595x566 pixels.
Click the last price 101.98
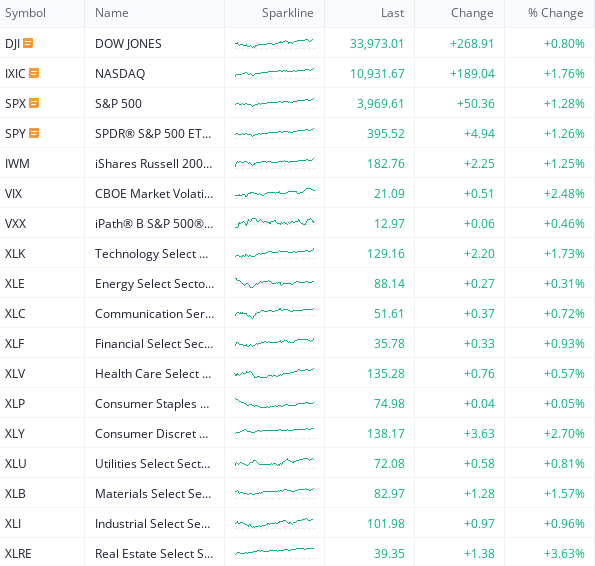[386, 523]
